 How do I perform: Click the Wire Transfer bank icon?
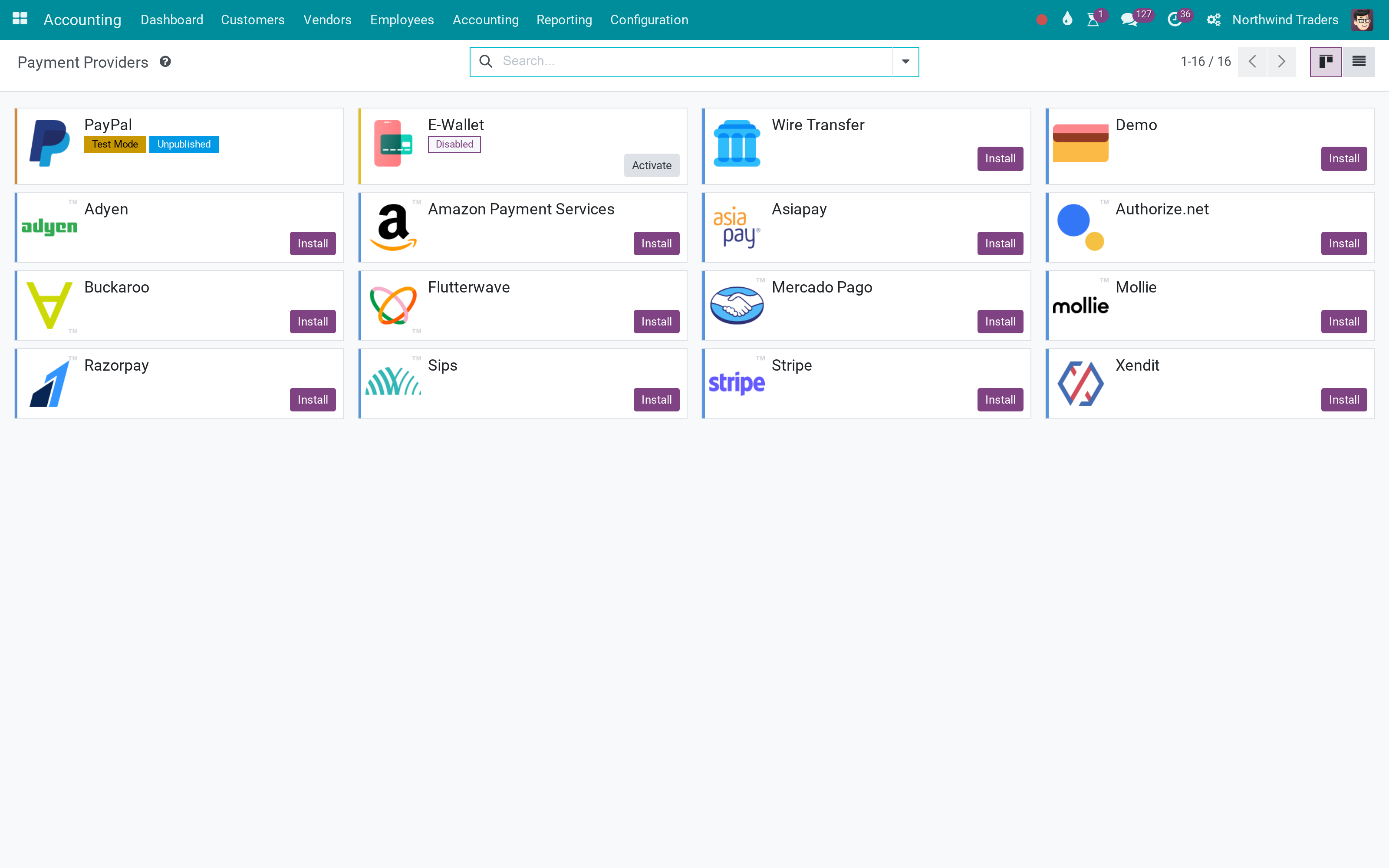(737, 143)
